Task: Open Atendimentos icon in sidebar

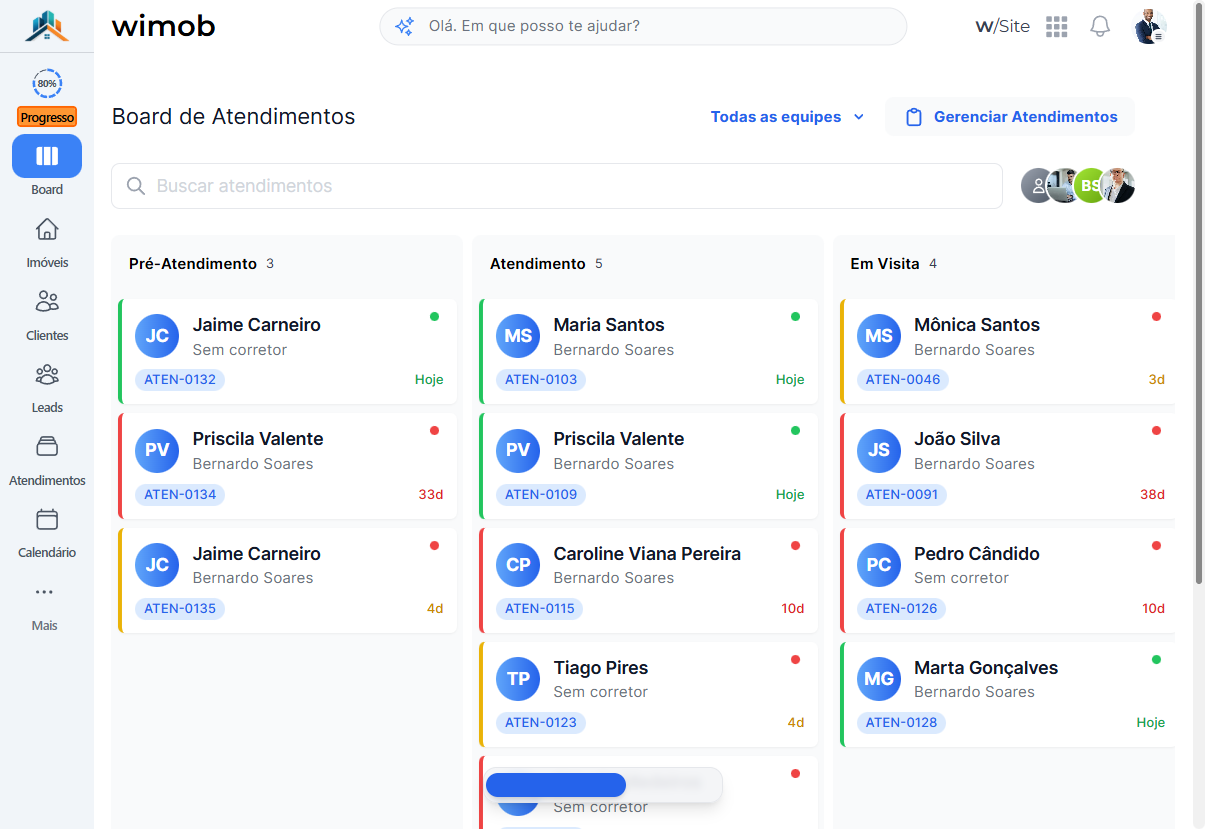Action: (47, 446)
